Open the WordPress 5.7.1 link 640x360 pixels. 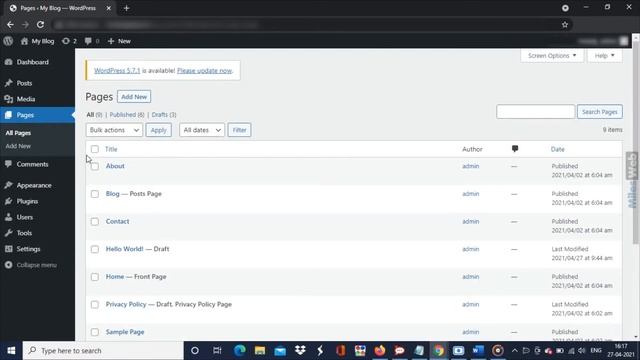click(117, 71)
